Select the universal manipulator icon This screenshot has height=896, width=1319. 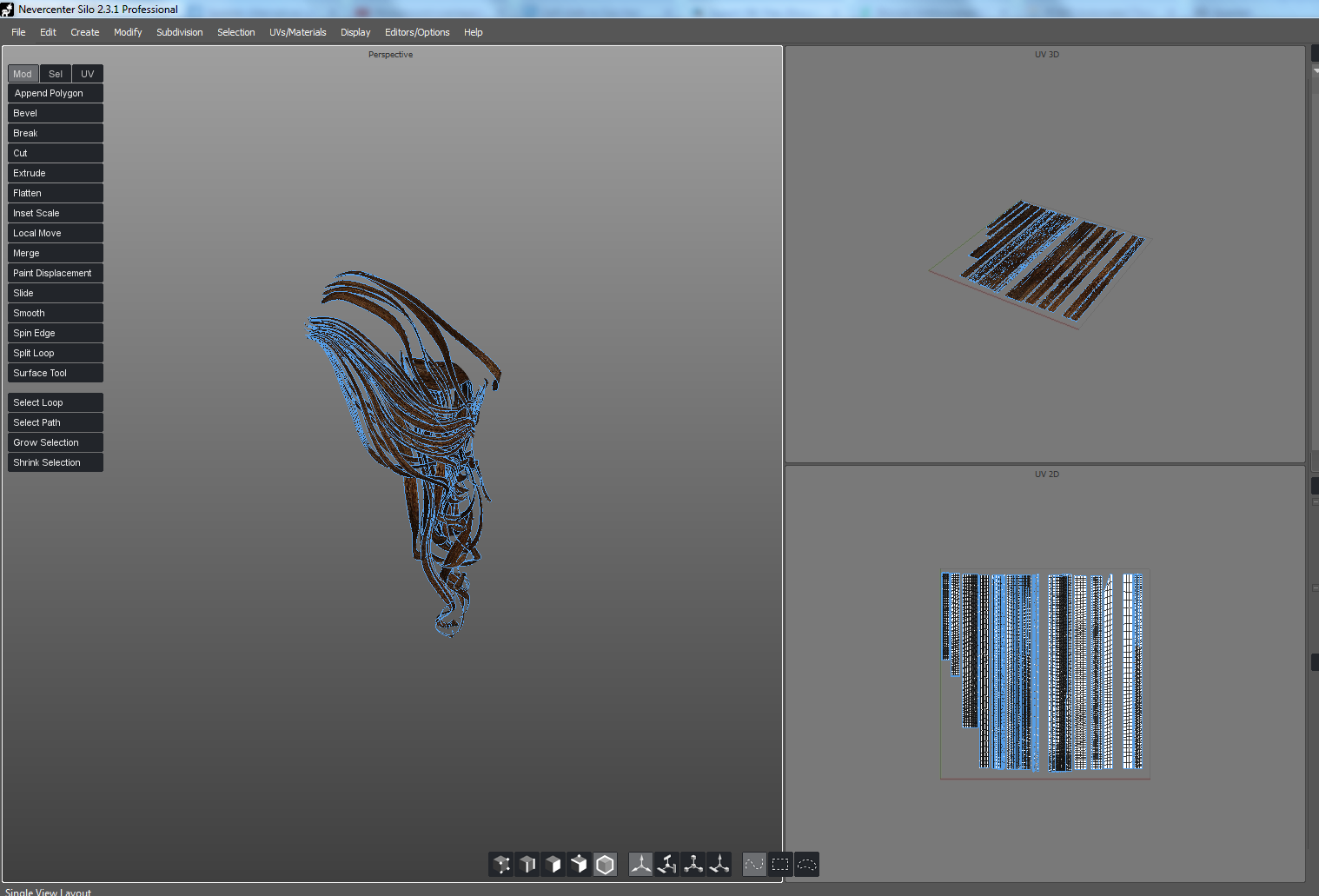[x=719, y=865]
